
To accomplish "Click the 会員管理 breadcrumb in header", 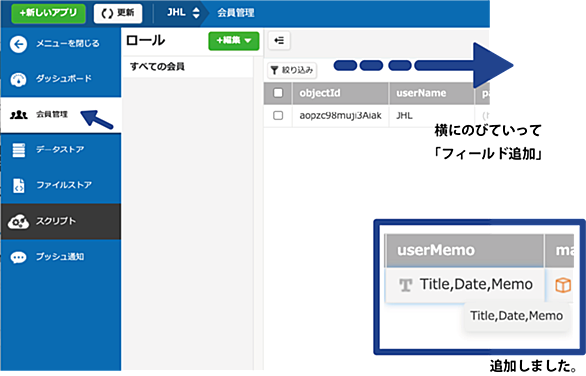I will (236, 13).
